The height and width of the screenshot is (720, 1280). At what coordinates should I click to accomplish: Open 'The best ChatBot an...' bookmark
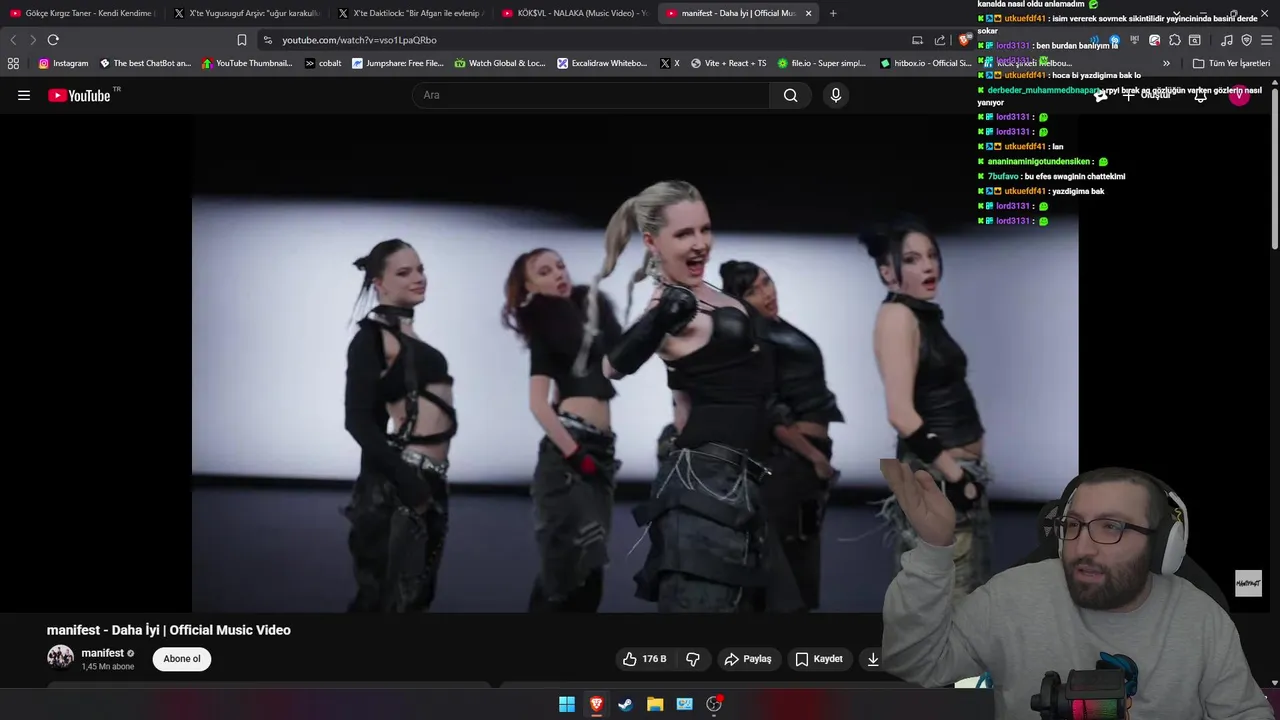tap(145, 63)
